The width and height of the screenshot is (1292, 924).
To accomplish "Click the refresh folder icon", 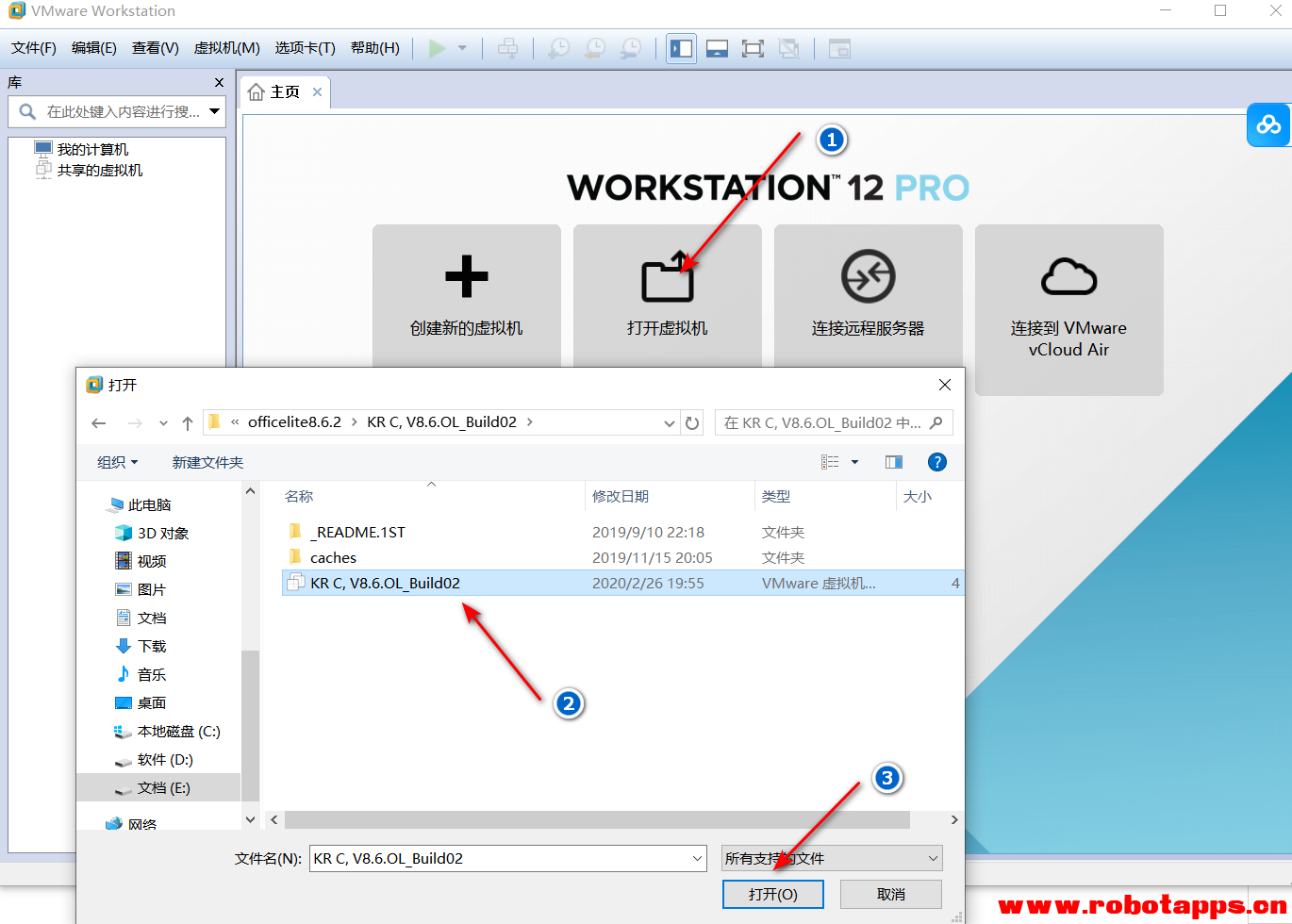I will point(692,423).
